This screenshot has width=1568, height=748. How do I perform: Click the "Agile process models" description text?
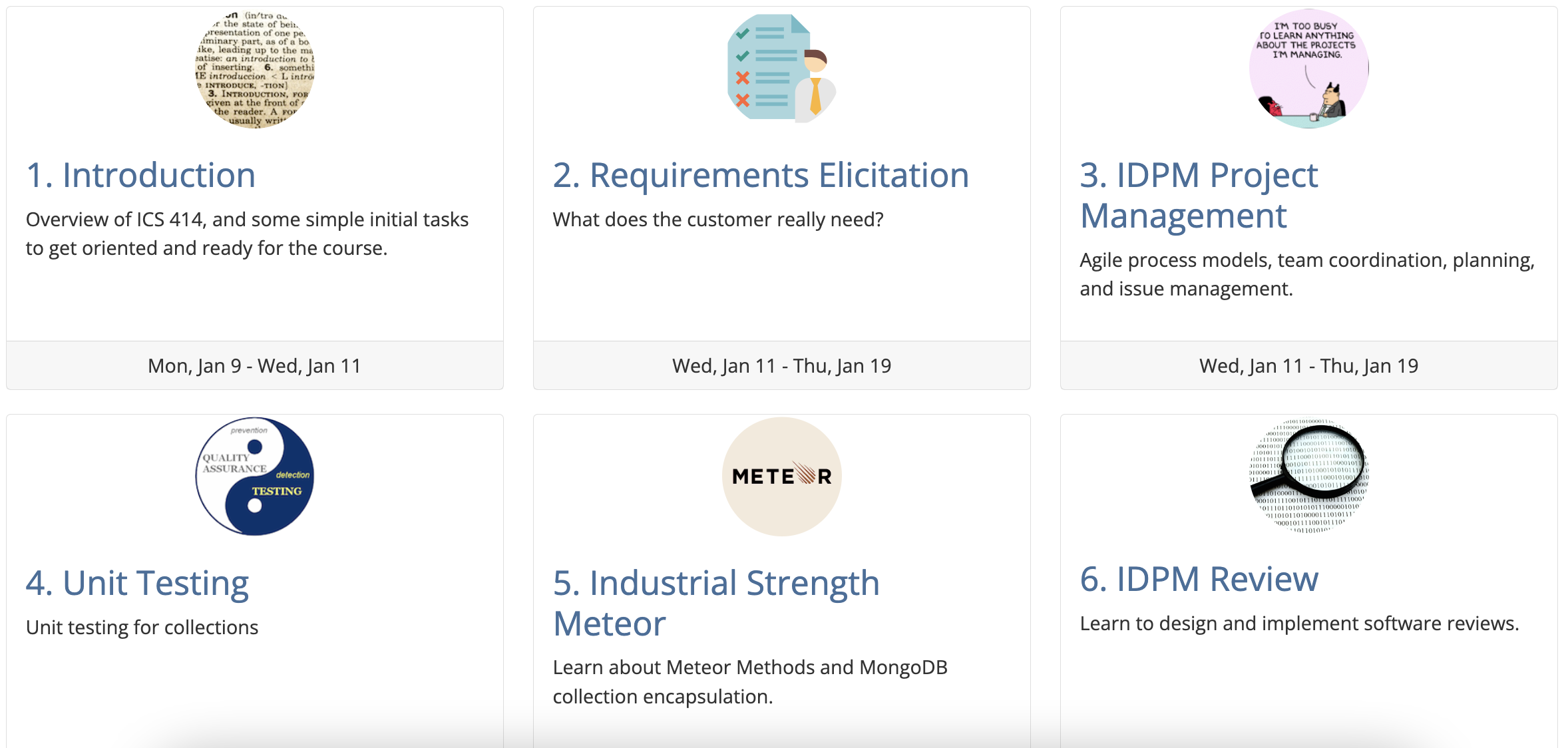point(1306,274)
